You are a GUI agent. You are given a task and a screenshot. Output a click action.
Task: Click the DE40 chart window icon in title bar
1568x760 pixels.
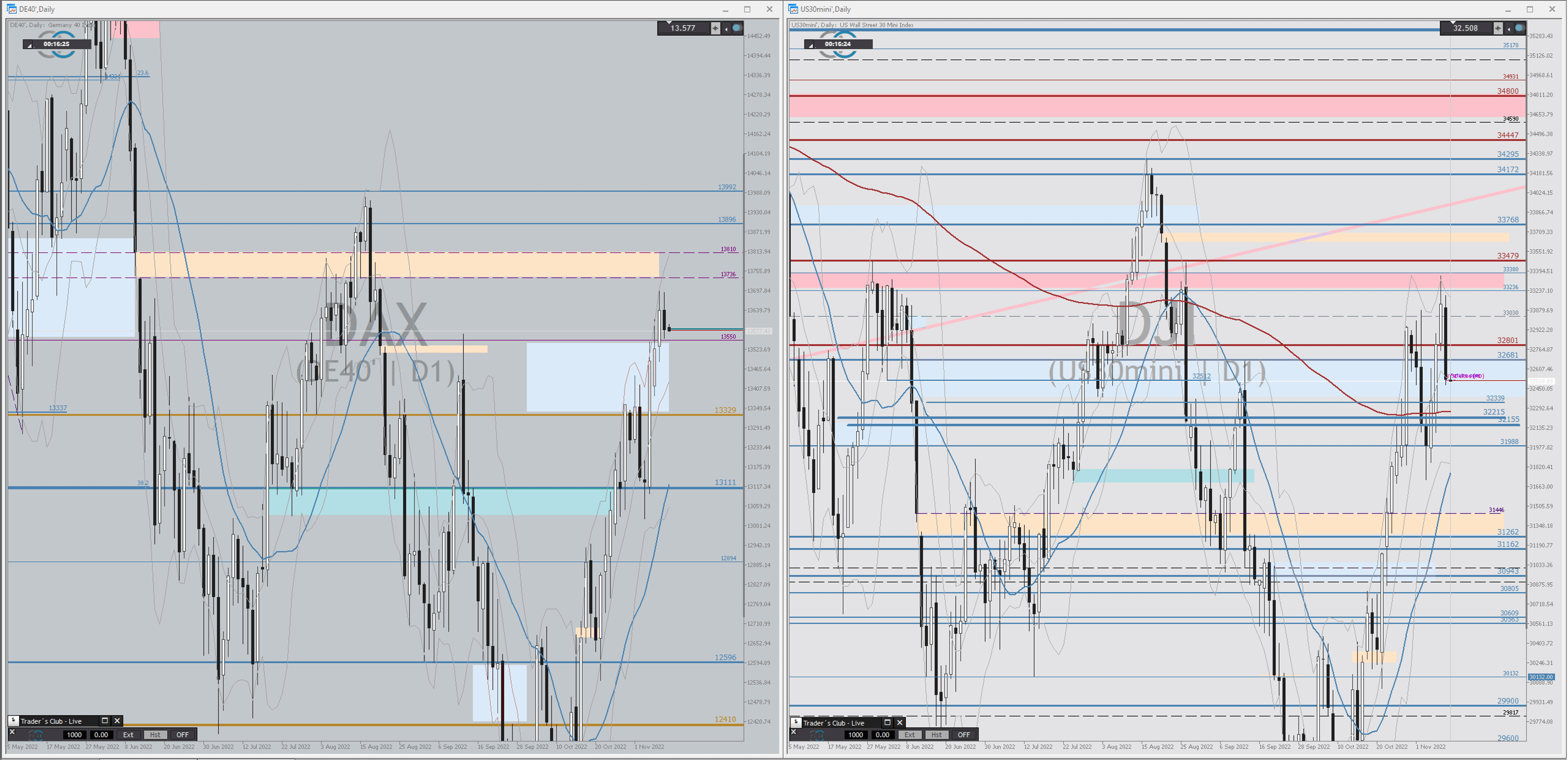[12, 9]
